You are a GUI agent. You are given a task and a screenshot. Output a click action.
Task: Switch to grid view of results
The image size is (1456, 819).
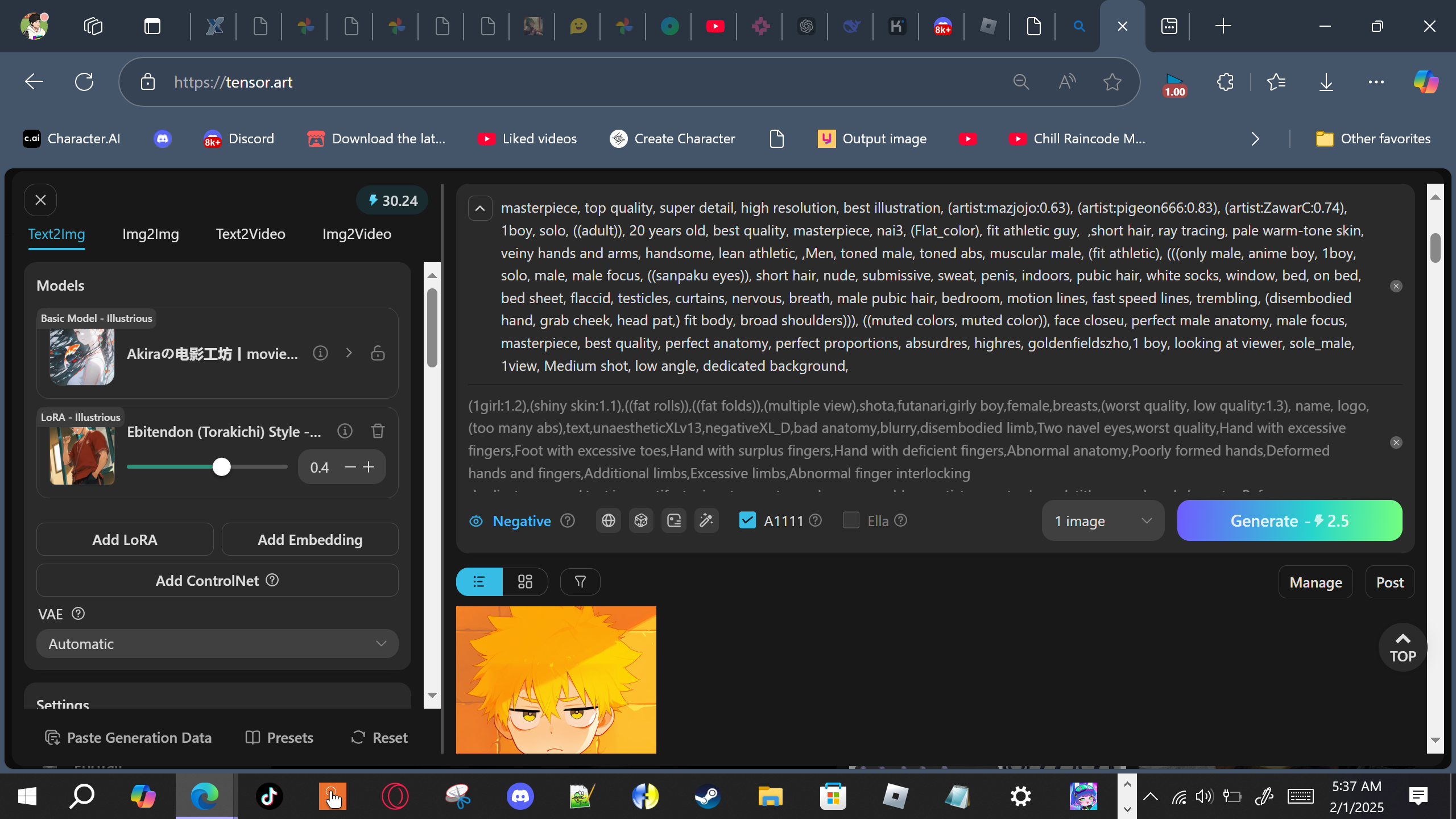pyautogui.click(x=525, y=581)
